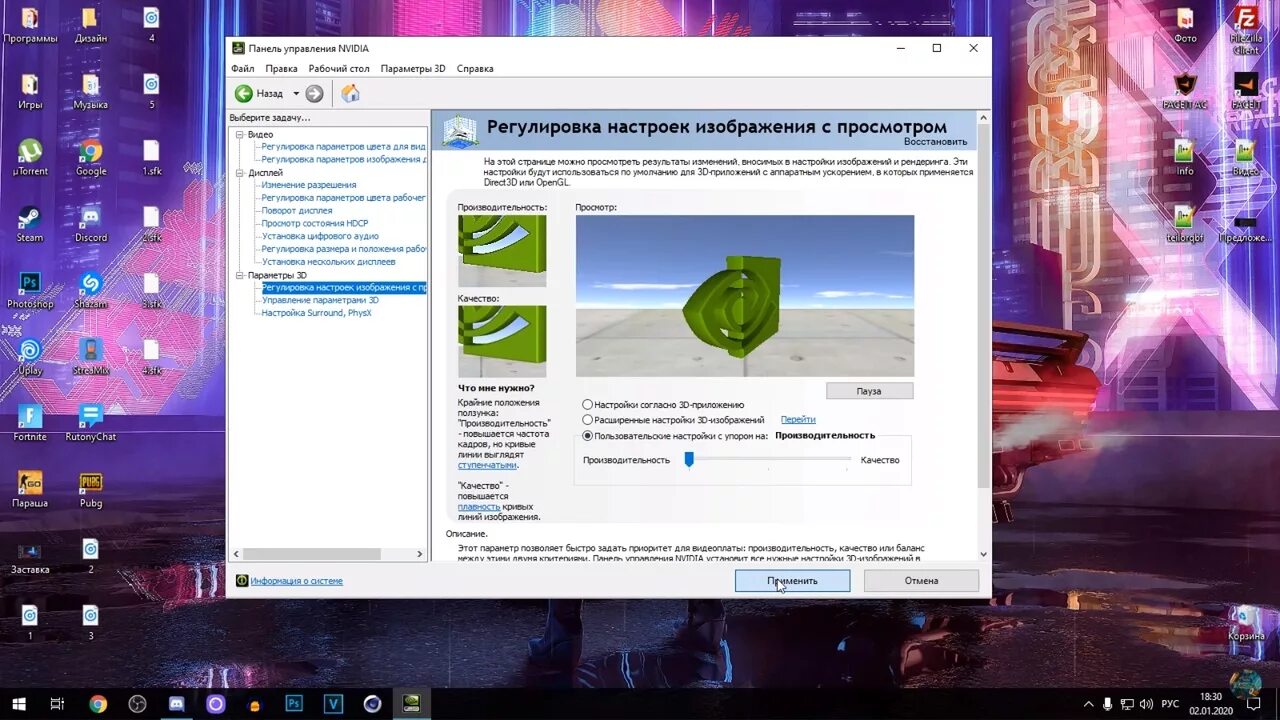Collapse the Видео tree node
1280x720 pixels.
point(240,134)
